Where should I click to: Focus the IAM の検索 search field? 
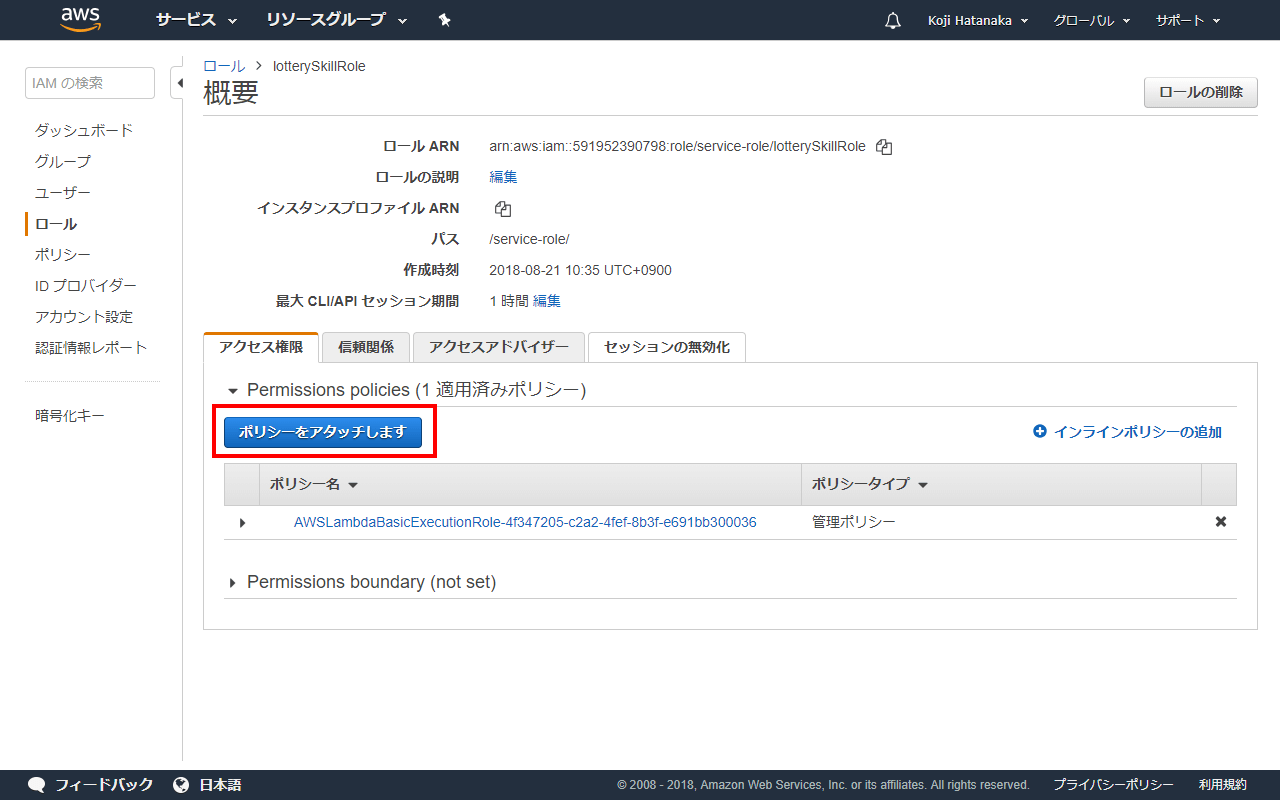tap(90, 83)
